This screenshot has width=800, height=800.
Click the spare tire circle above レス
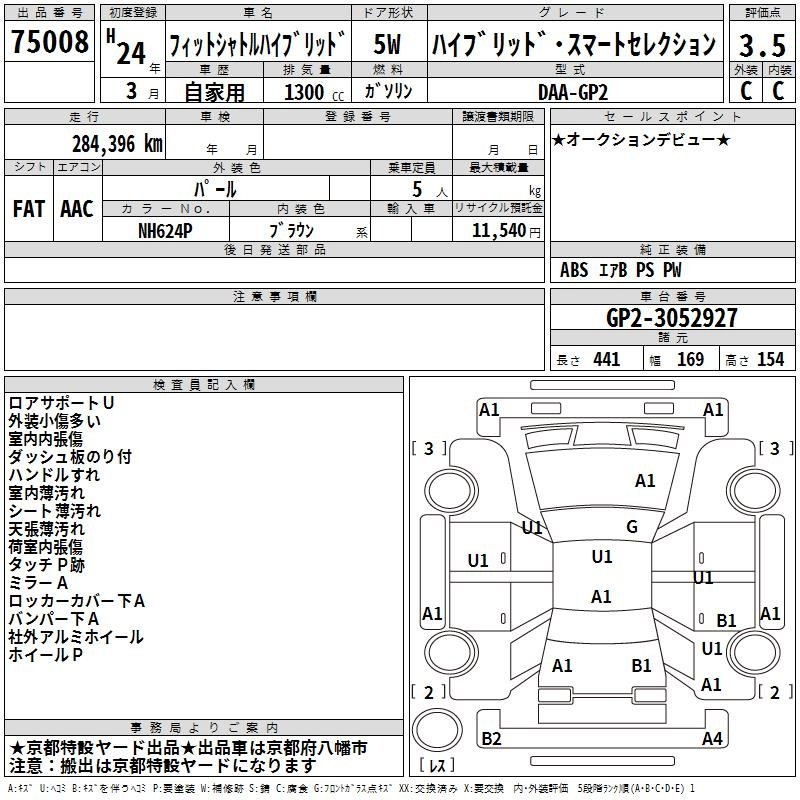[437, 729]
